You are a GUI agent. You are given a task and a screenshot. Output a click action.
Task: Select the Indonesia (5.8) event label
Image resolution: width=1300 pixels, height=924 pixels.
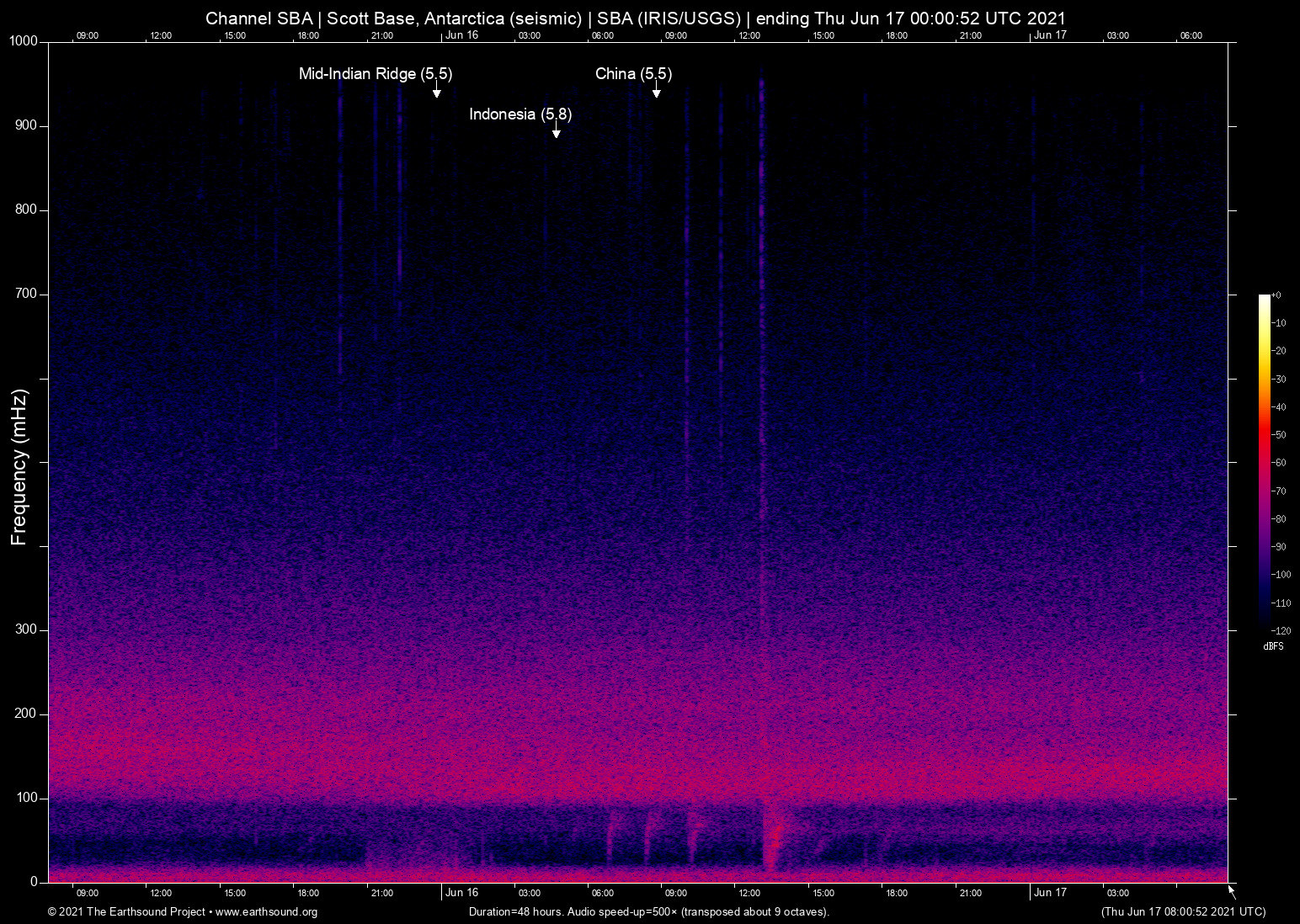[520, 114]
